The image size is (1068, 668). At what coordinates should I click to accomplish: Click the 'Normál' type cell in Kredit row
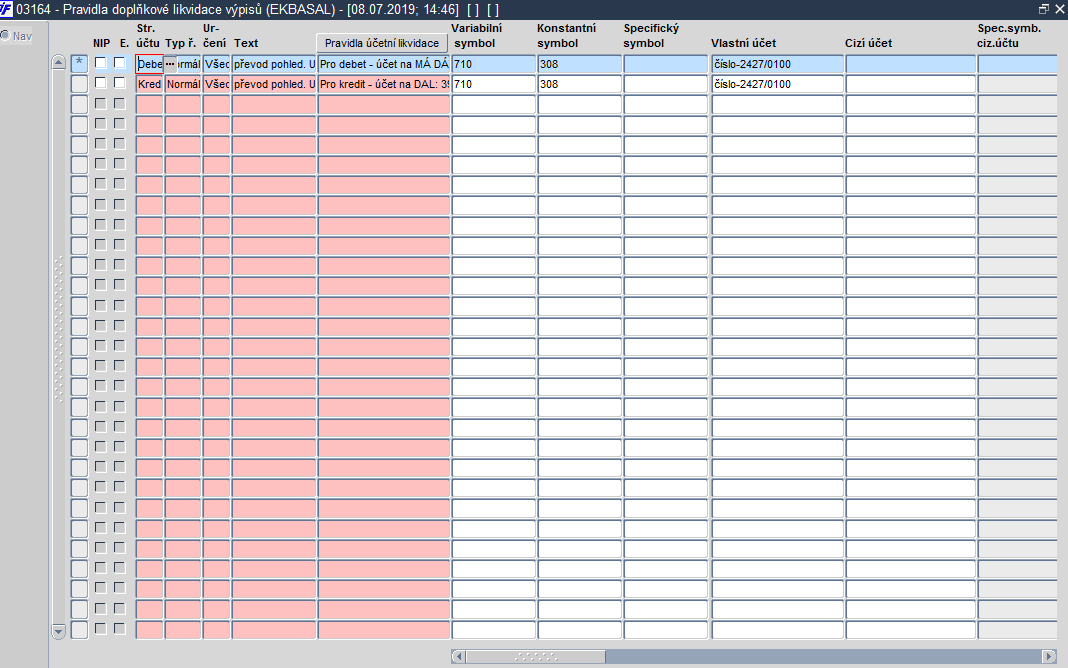click(x=183, y=84)
